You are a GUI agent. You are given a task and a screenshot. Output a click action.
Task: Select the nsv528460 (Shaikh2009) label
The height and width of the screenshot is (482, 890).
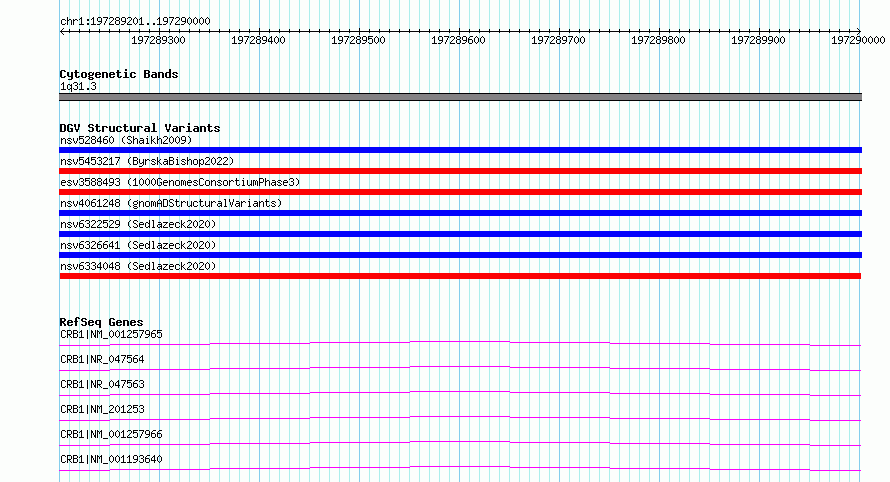pos(126,140)
